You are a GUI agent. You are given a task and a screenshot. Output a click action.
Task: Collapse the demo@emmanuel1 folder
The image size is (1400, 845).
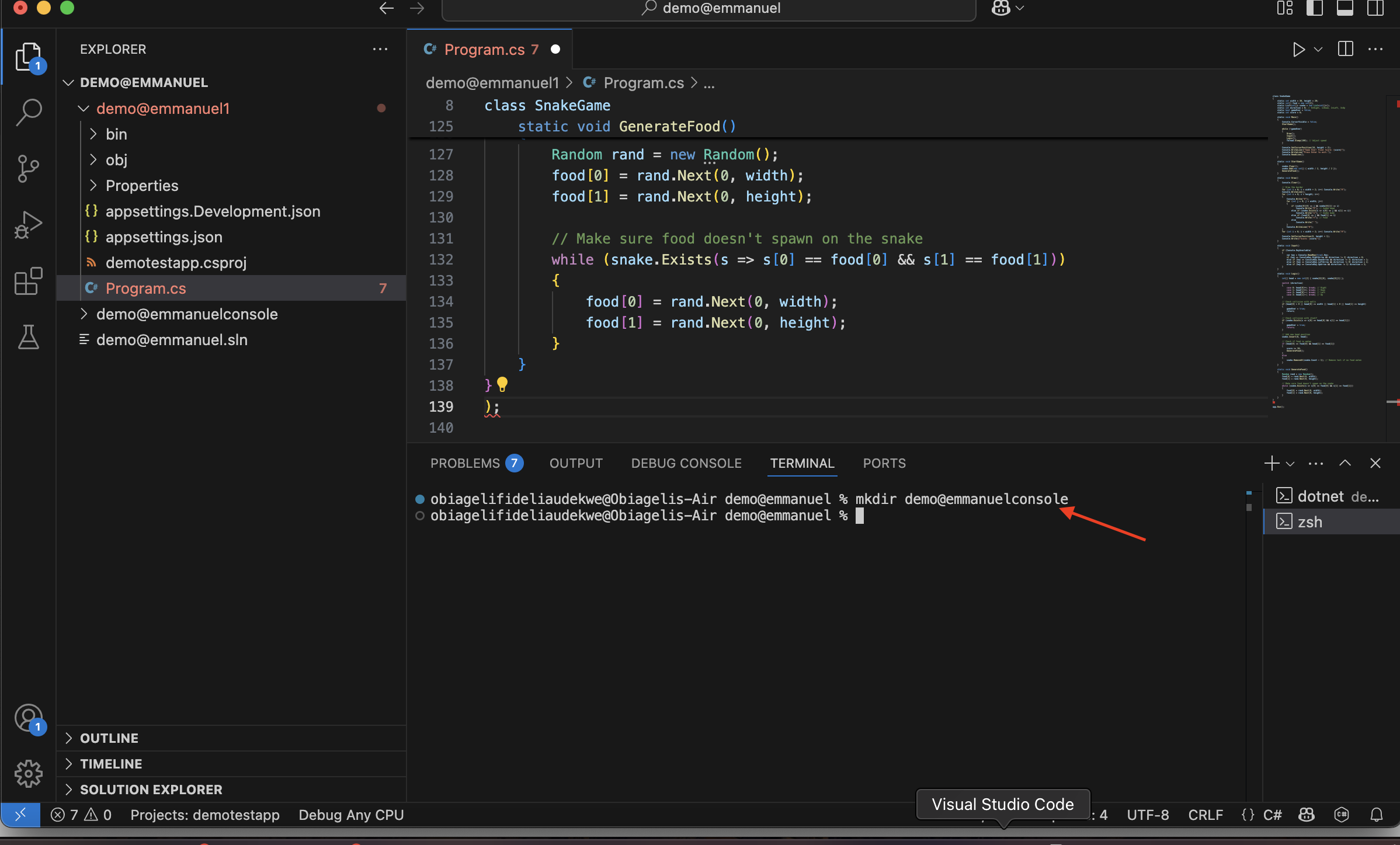[x=84, y=108]
